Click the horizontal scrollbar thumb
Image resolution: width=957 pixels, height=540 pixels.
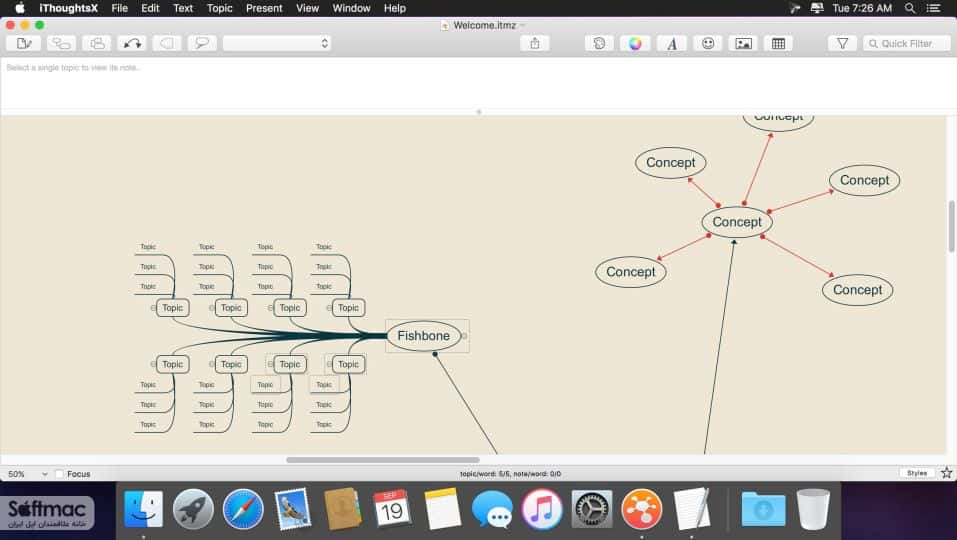pyautogui.click(x=383, y=460)
